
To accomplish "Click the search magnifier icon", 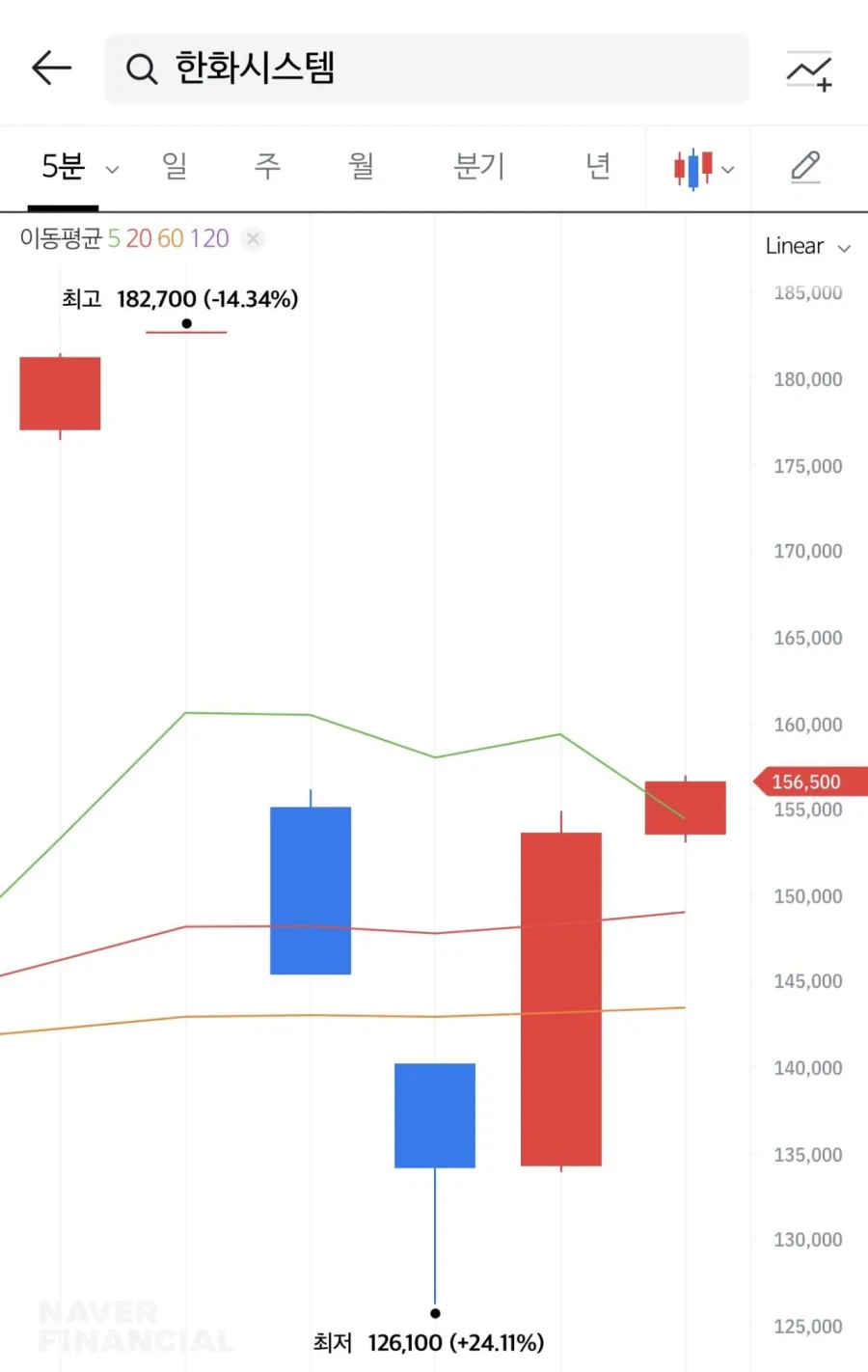I will point(141,69).
